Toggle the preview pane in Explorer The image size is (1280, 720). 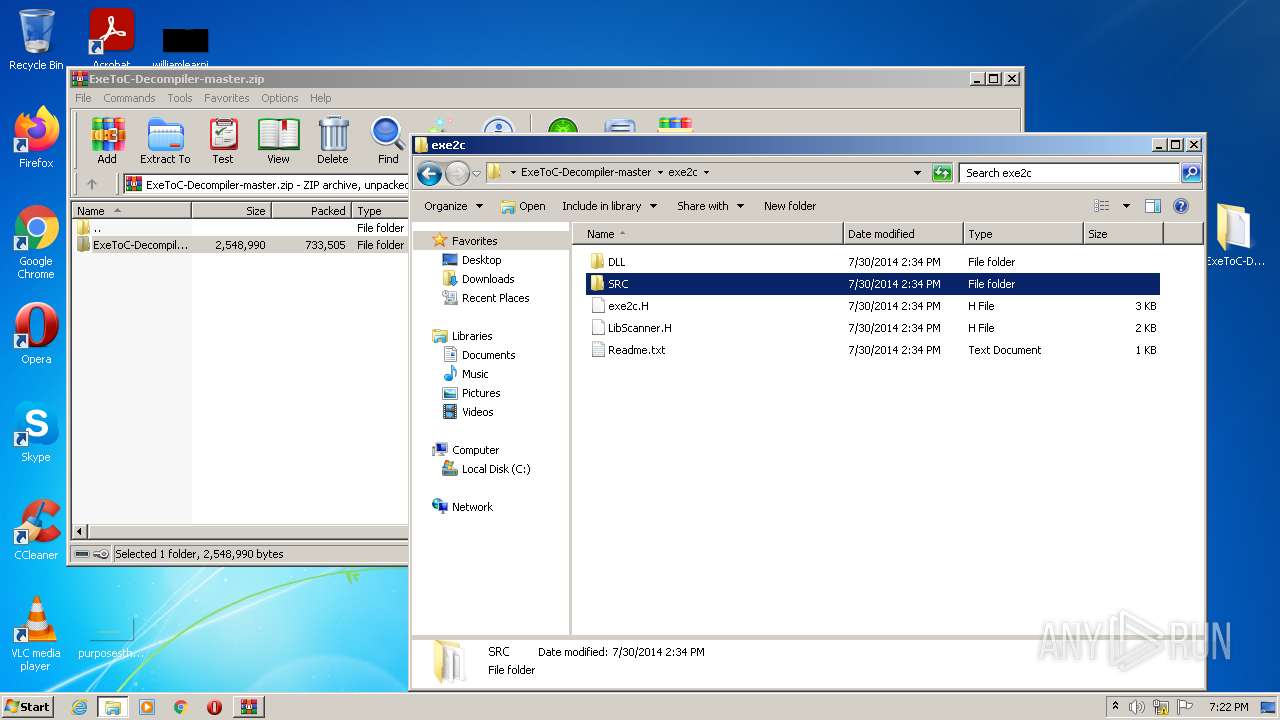1153,206
